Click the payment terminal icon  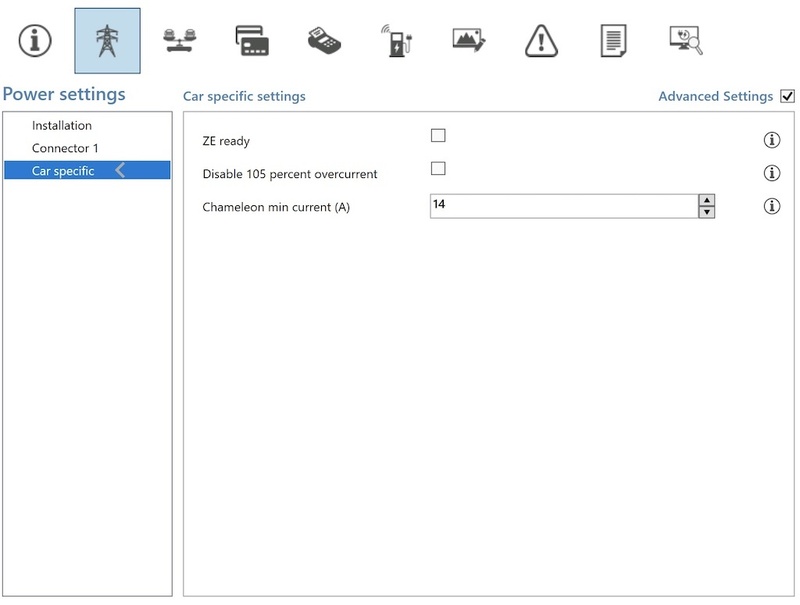(x=324, y=41)
